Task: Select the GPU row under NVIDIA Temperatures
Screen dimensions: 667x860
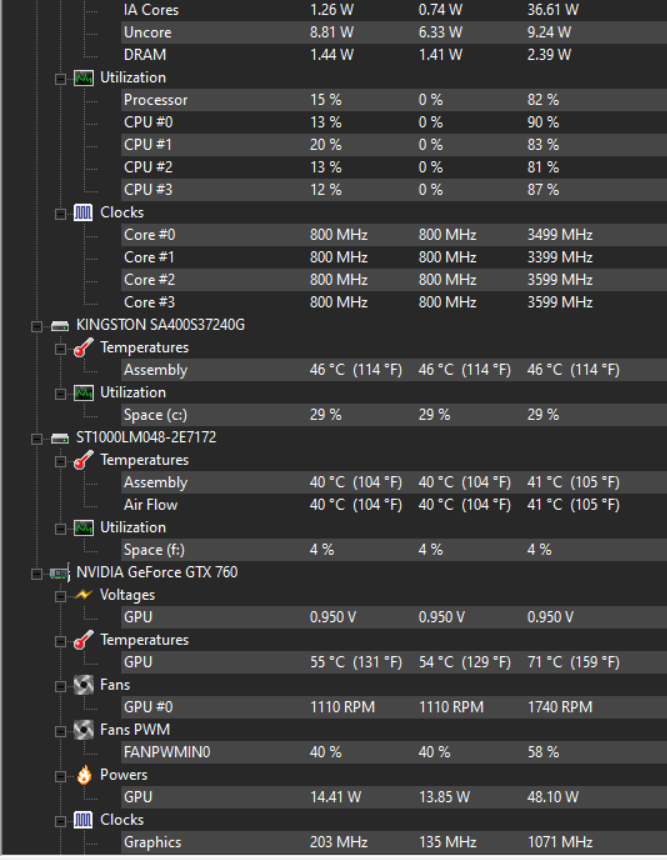Action: point(394,663)
